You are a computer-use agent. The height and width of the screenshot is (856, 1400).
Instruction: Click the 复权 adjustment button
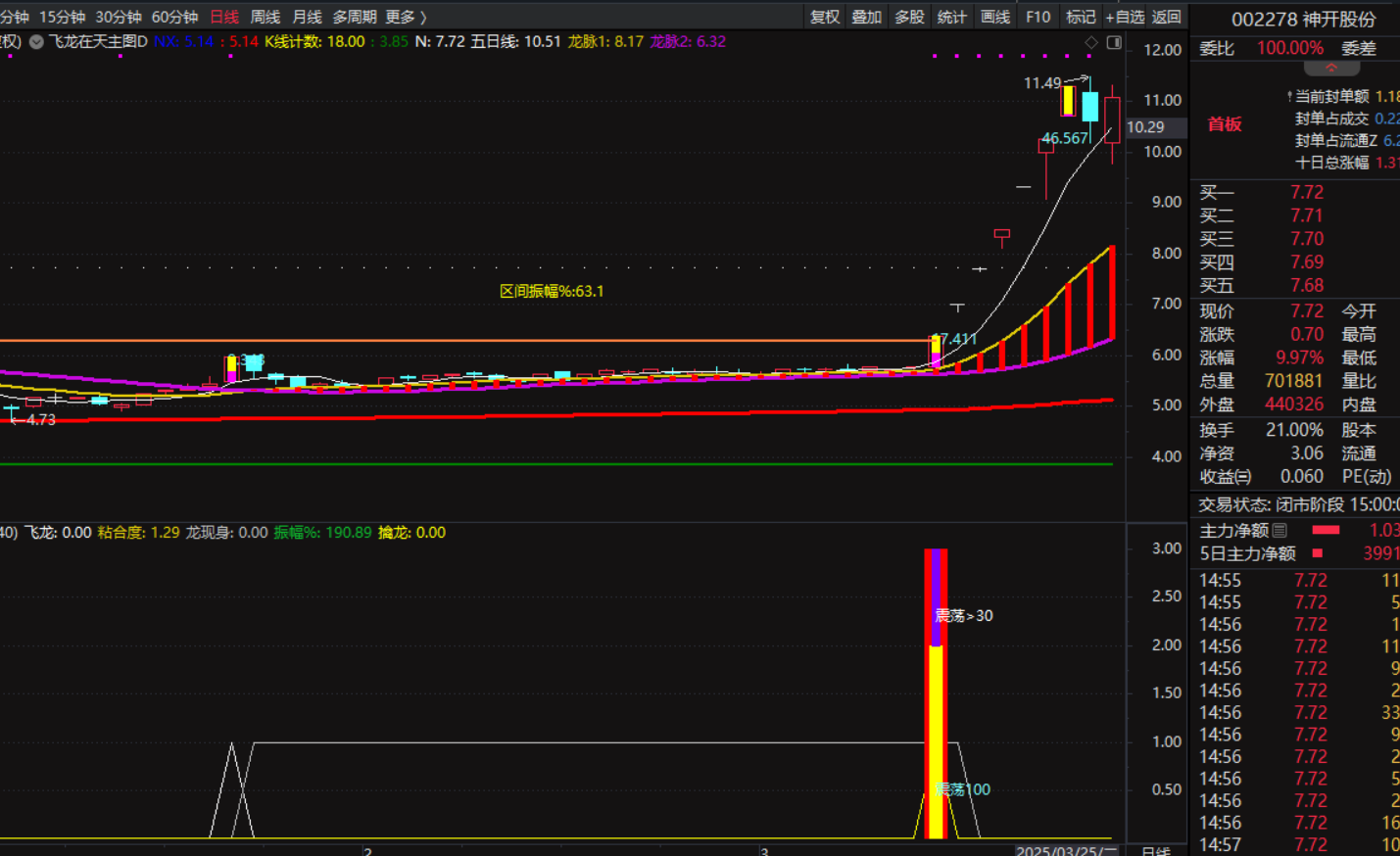point(825,17)
